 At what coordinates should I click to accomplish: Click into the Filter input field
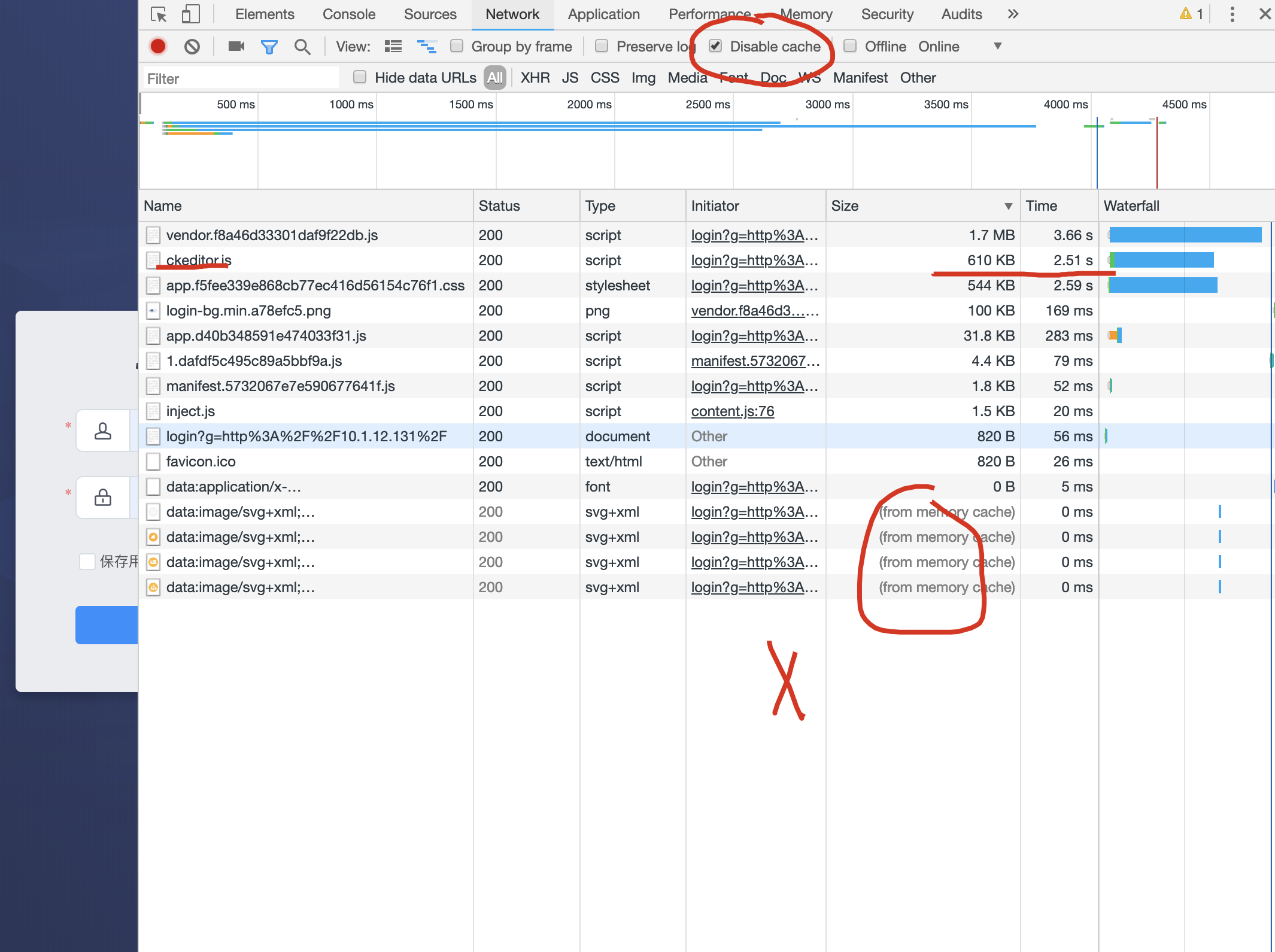(x=241, y=78)
